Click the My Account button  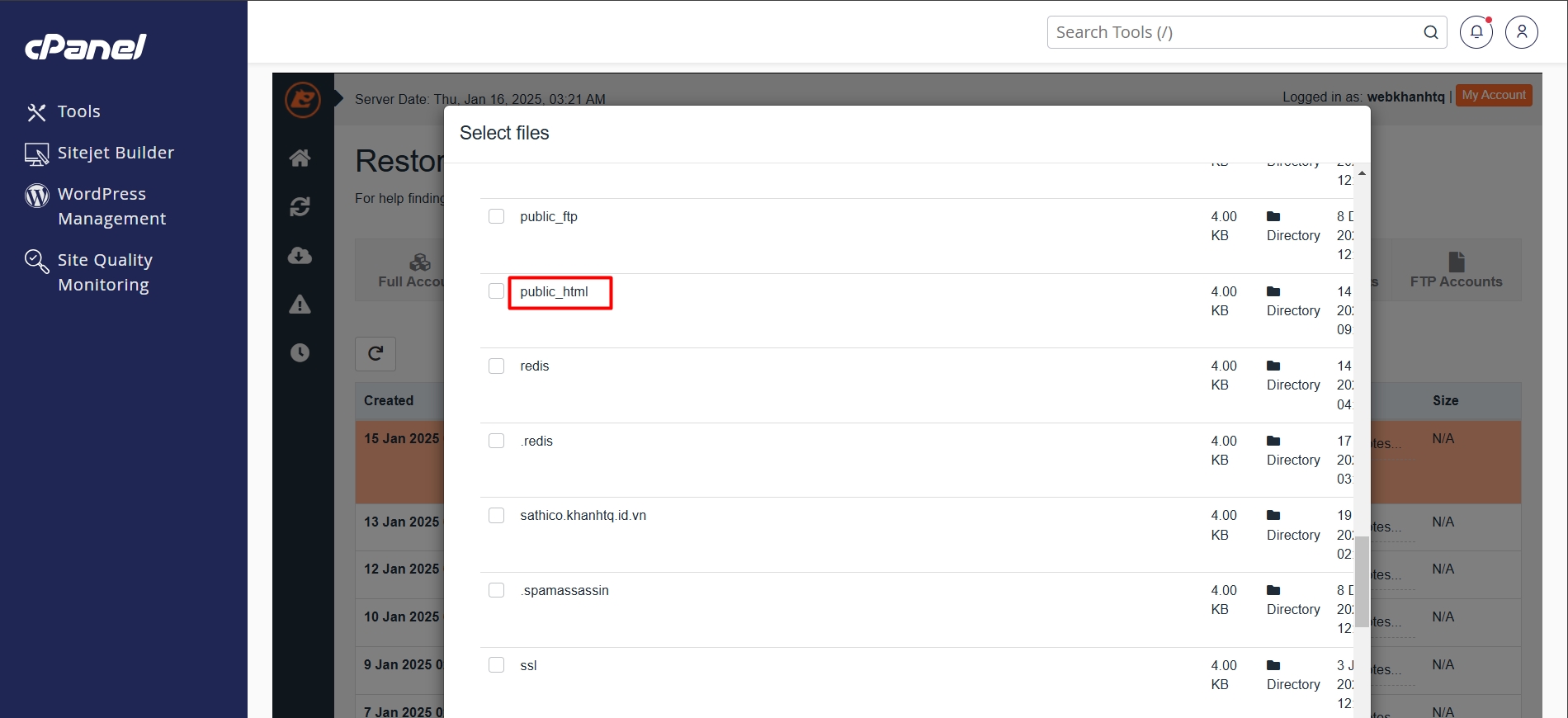(1493, 96)
